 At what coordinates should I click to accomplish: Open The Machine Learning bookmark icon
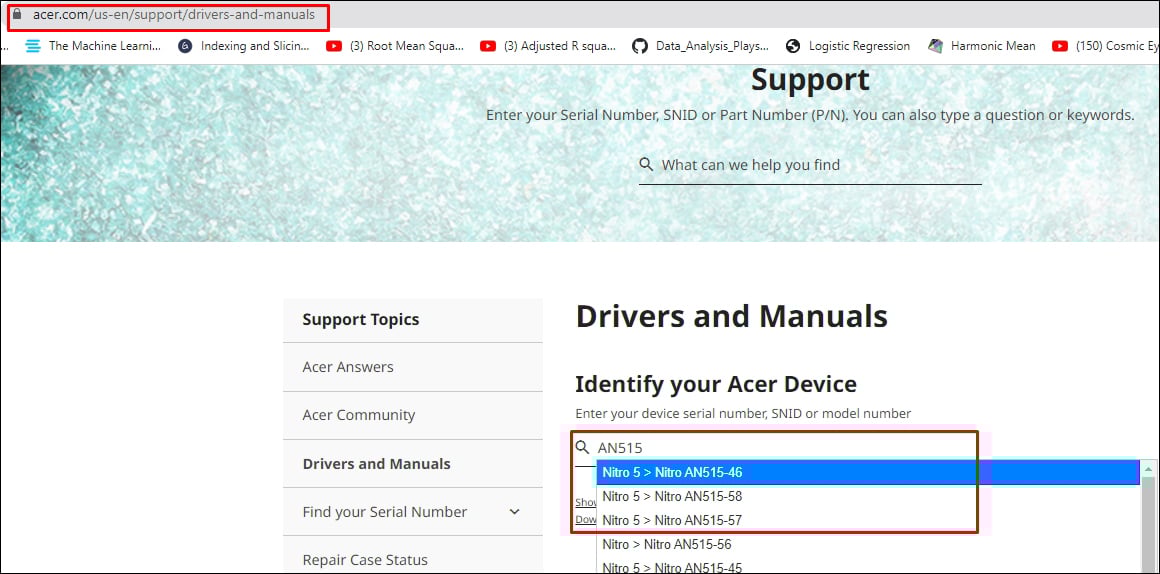tap(34, 46)
